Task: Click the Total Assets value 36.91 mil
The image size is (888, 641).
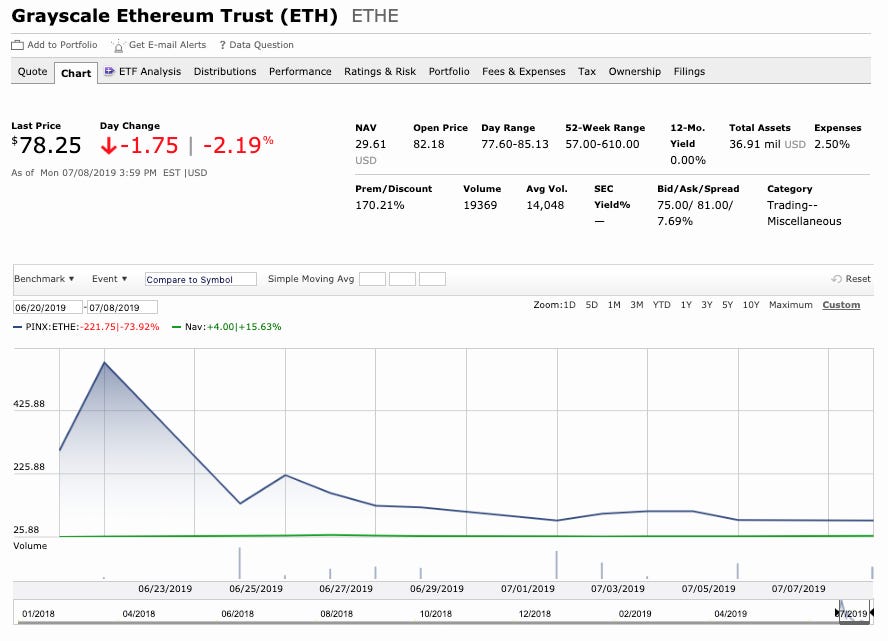Action: [x=755, y=144]
